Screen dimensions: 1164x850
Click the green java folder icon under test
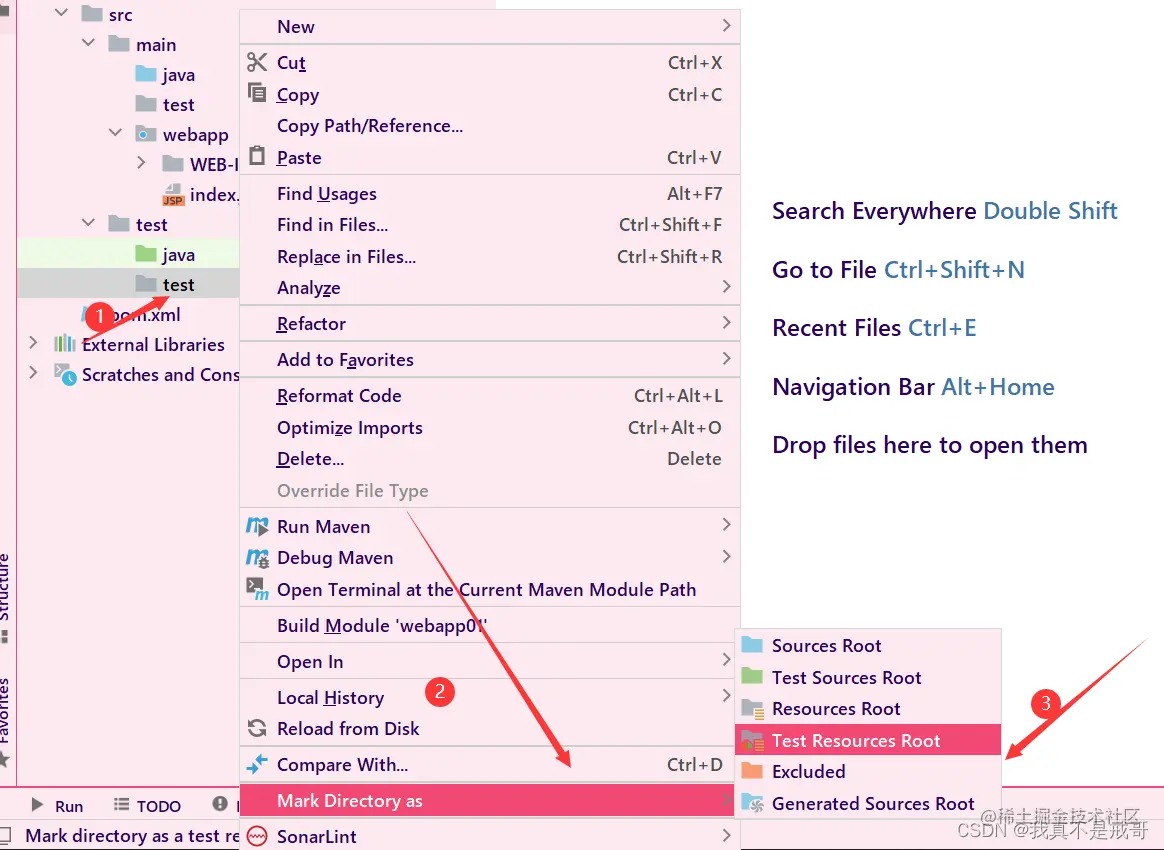[x=146, y=254]
